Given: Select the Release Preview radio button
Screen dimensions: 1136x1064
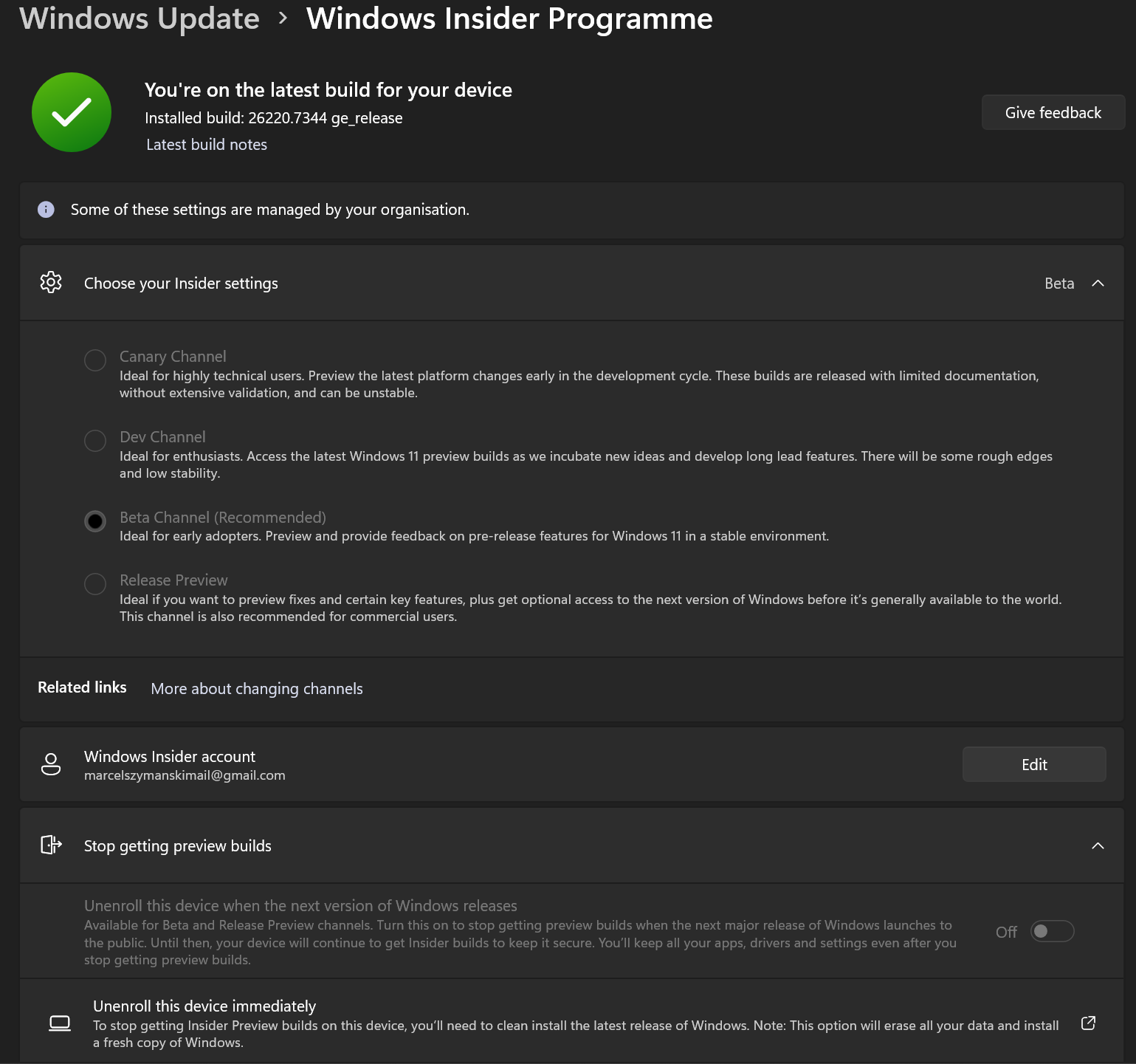Looking at the screenshot, I should coord(95,584).
